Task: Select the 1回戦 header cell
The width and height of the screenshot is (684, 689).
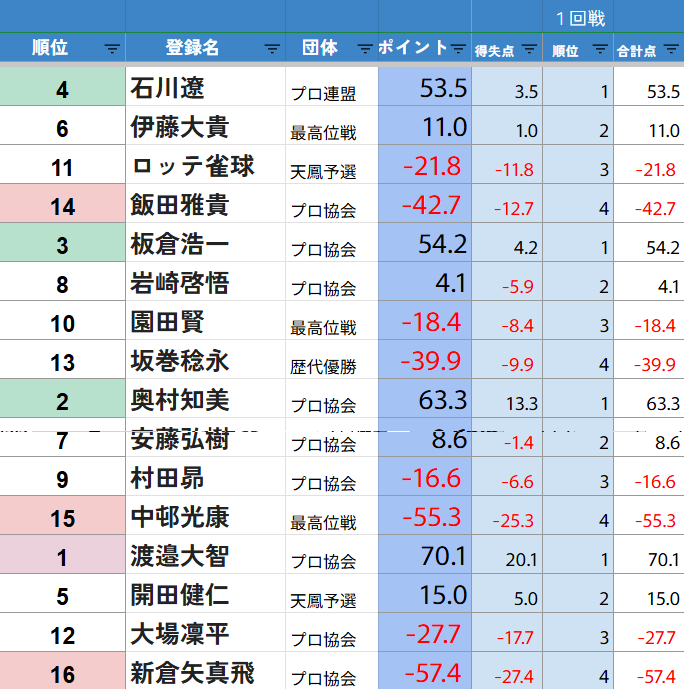Action: coord(578,17)
